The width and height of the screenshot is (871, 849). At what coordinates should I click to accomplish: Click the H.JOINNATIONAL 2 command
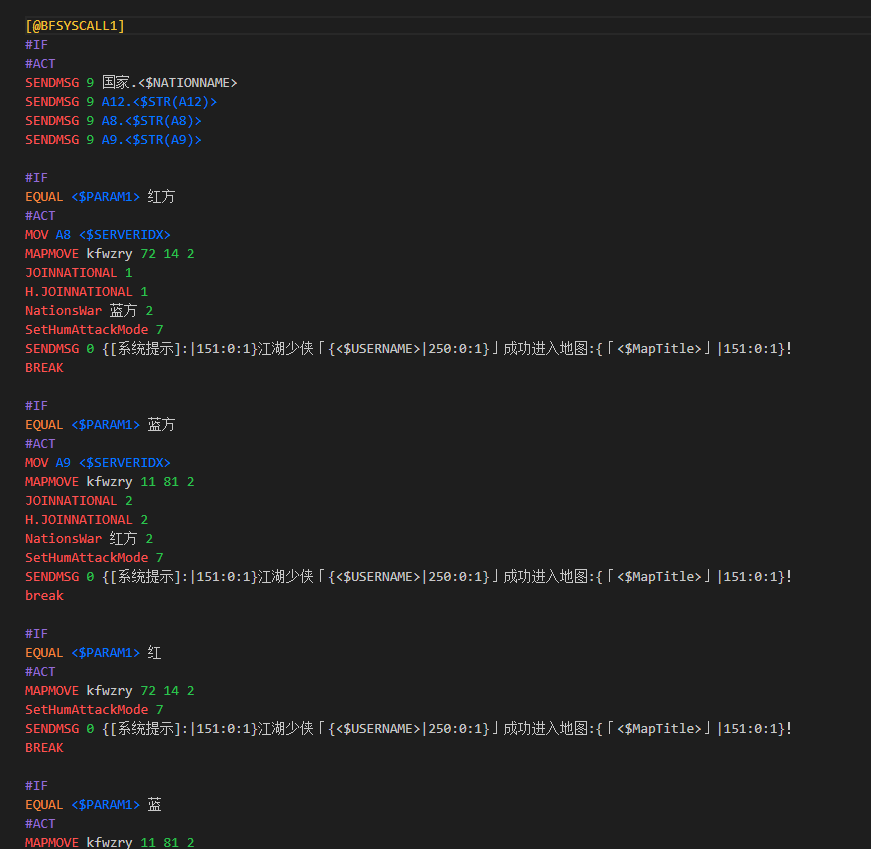86,520
